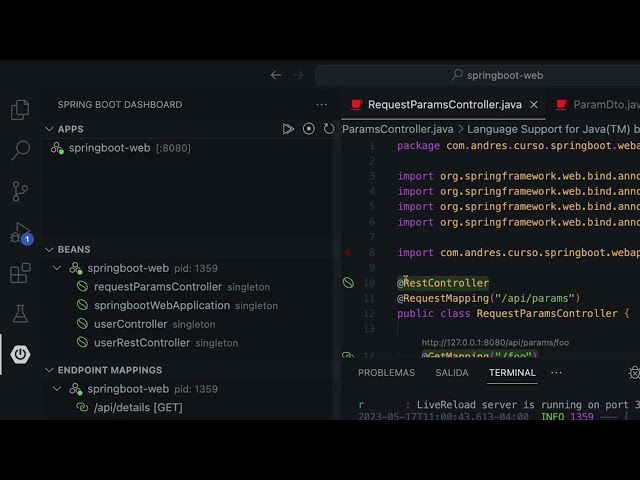Click the bean icon beside line 10
The width and height of the screenshot is (640, 480).
tap(348, 282)
